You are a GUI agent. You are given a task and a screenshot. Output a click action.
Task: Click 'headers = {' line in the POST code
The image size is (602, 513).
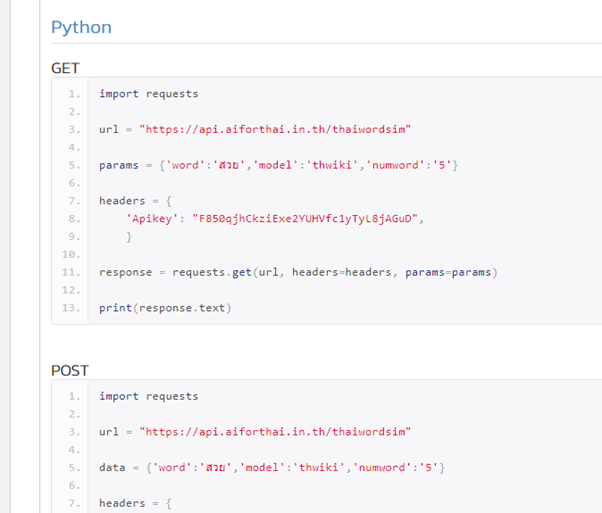coord(135,503)
